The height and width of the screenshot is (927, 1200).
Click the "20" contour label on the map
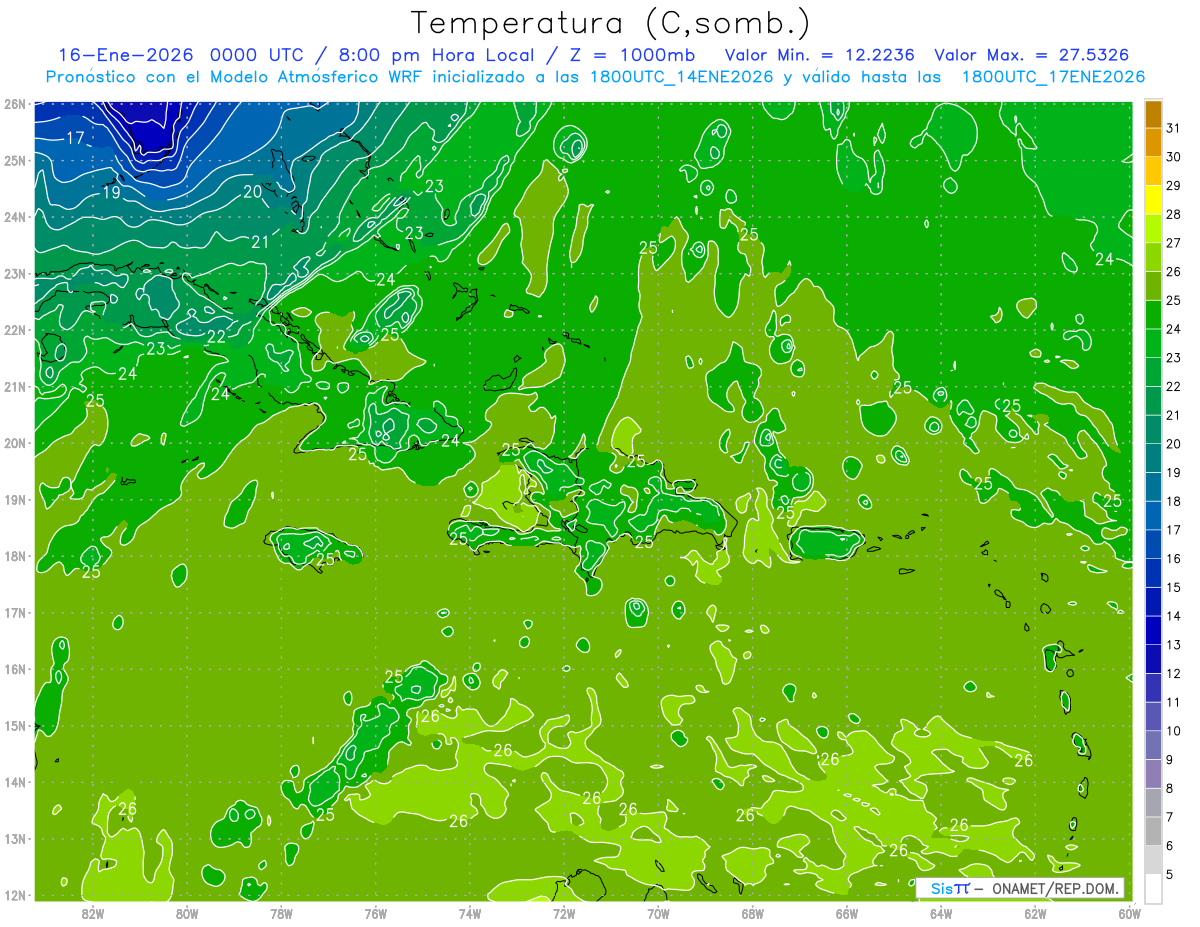click(253, 191)
